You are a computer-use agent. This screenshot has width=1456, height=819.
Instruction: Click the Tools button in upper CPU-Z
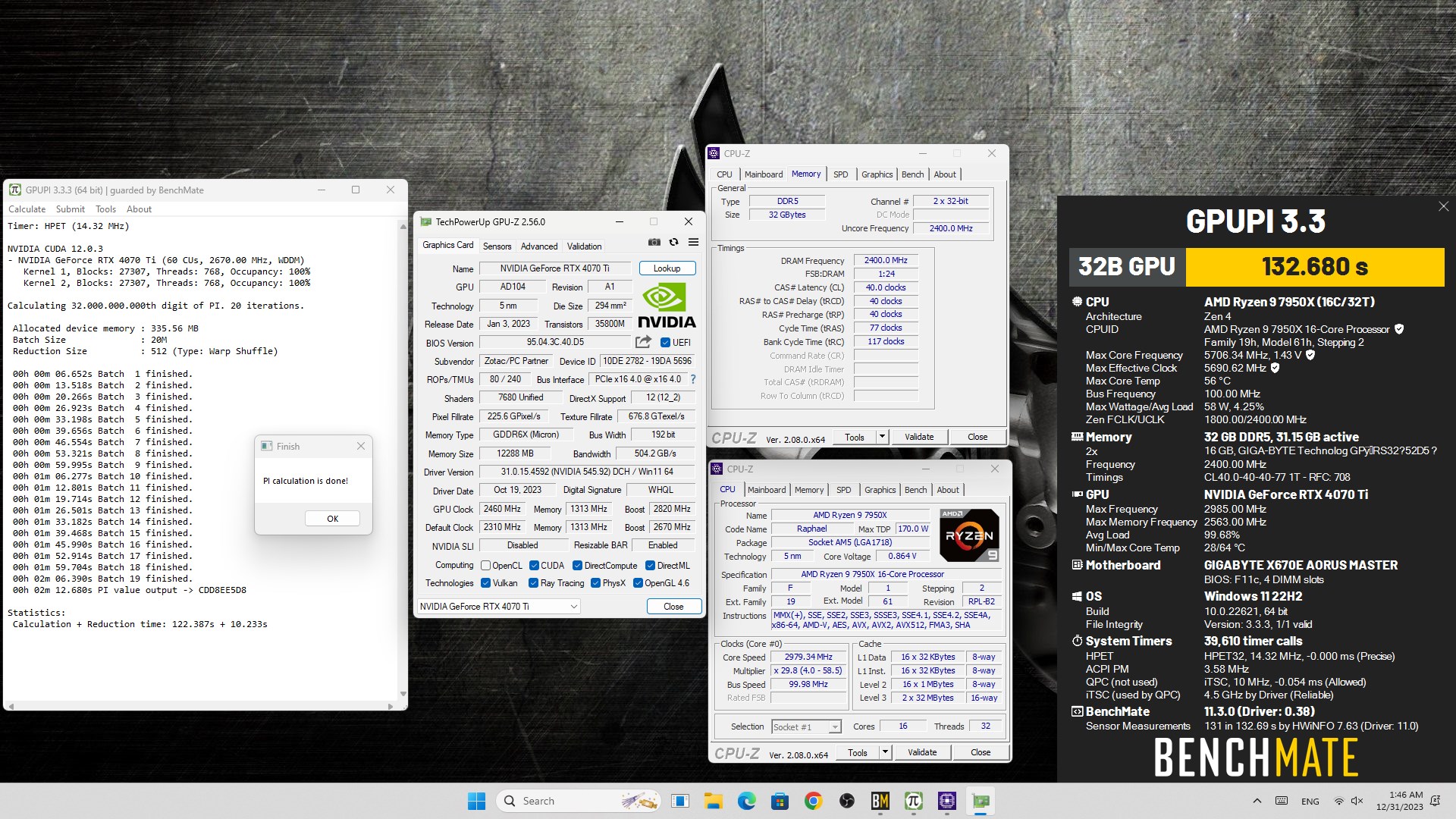855,437
